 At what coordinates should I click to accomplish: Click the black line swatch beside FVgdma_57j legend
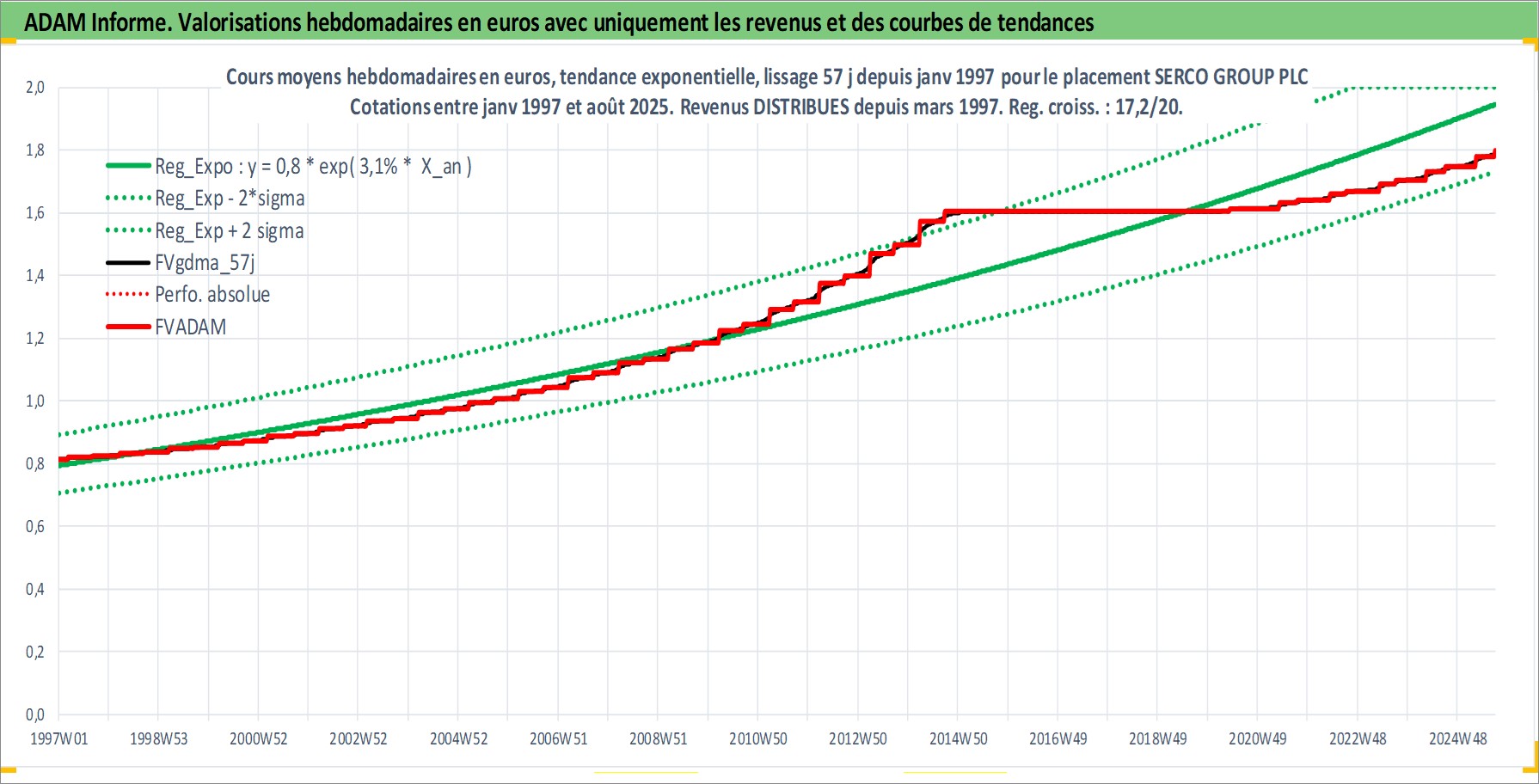128,262
